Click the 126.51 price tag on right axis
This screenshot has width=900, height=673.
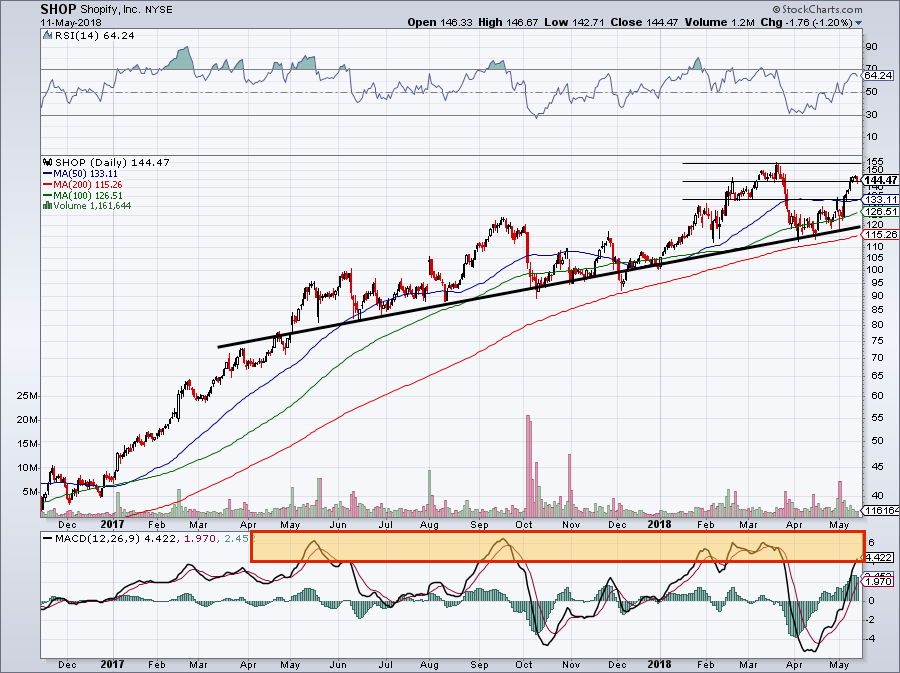(x=881, y=212)
